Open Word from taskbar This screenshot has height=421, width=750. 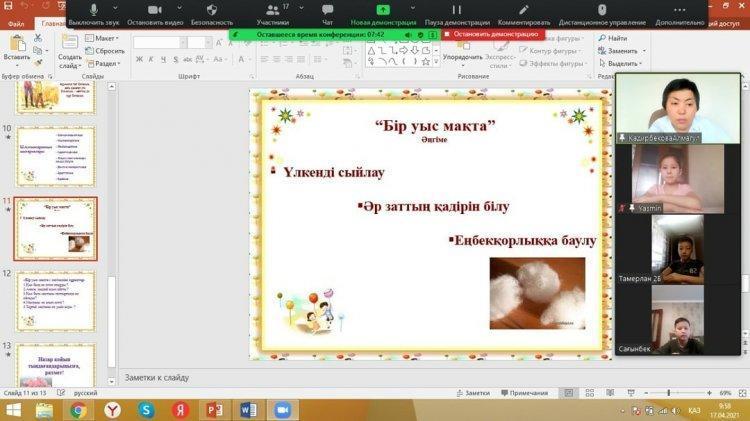coord(249,410)
